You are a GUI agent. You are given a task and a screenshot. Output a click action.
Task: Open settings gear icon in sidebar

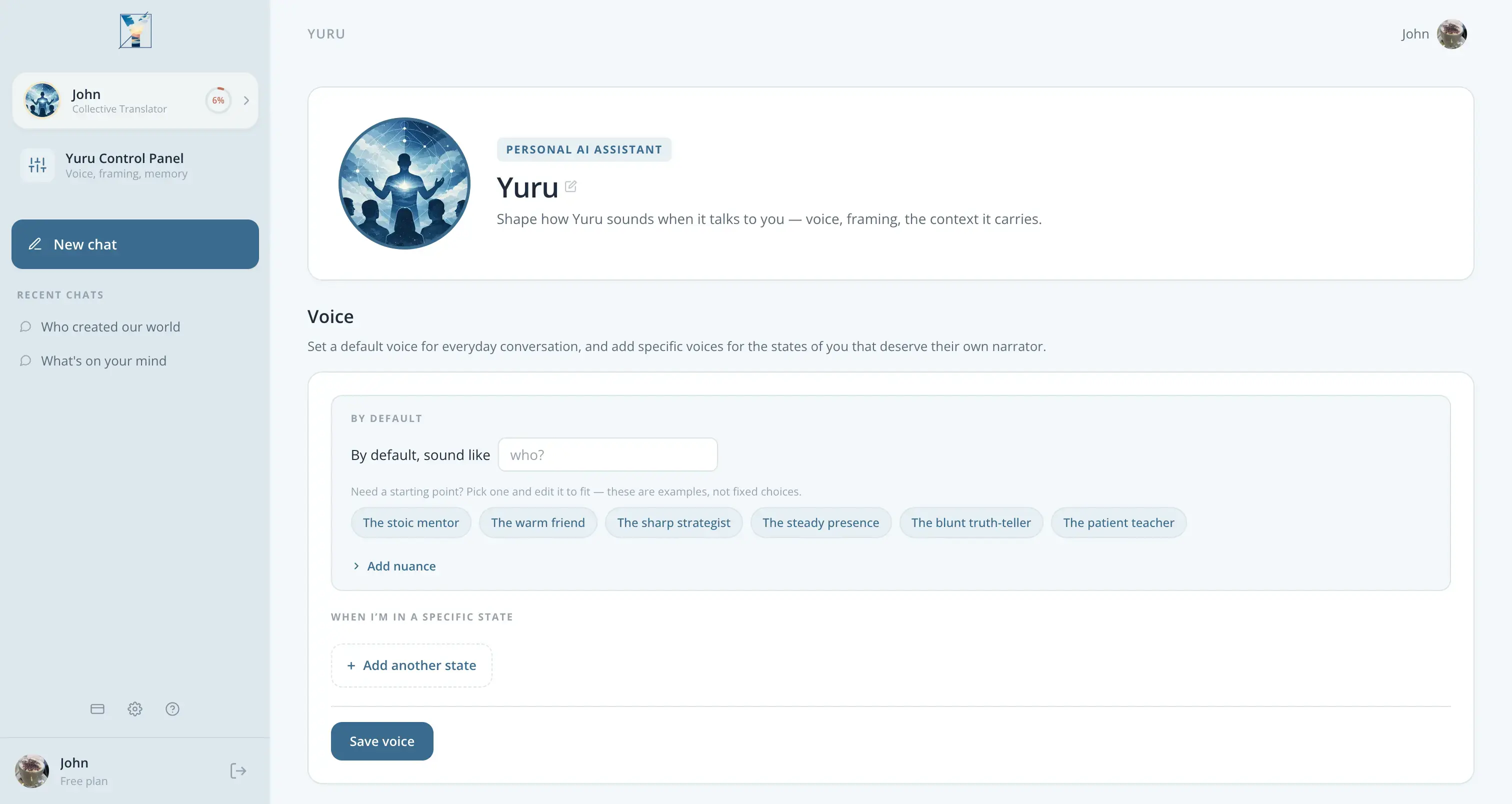click(135, 709)
